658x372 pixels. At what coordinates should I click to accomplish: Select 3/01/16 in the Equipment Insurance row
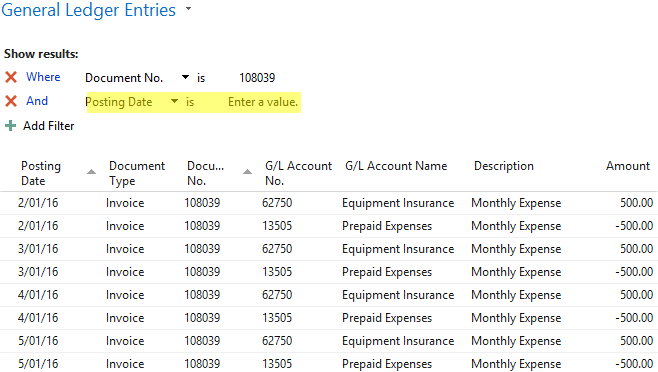pos(38,249)
